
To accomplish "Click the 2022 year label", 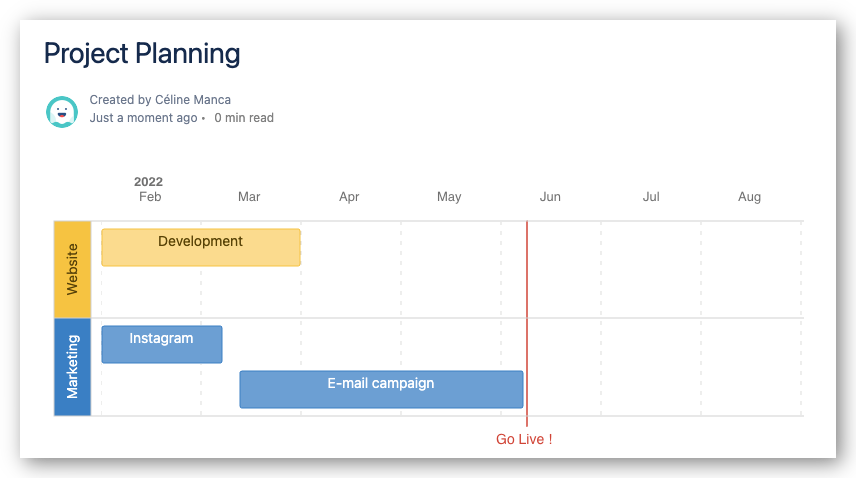I will [x=148, y=182].
